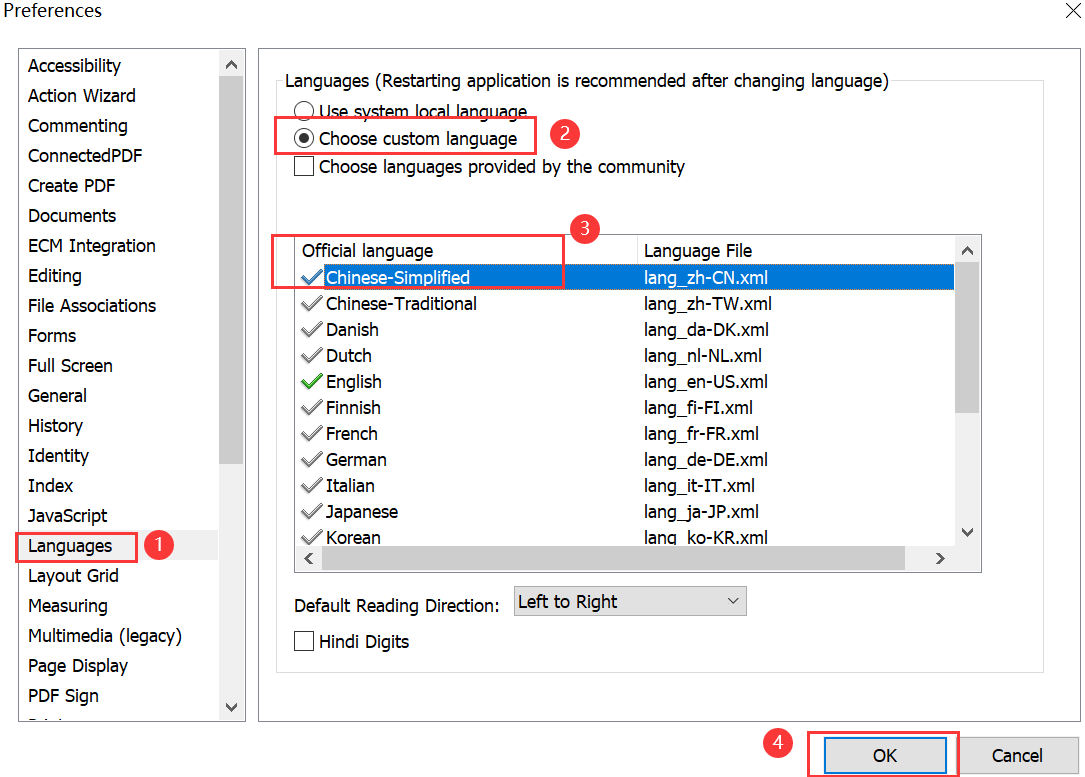Image resolution: width=1085 pixels, height=777 pixels.
Task: Click the checkmark icon beside Finnish
Action: [x=312, y=408]
